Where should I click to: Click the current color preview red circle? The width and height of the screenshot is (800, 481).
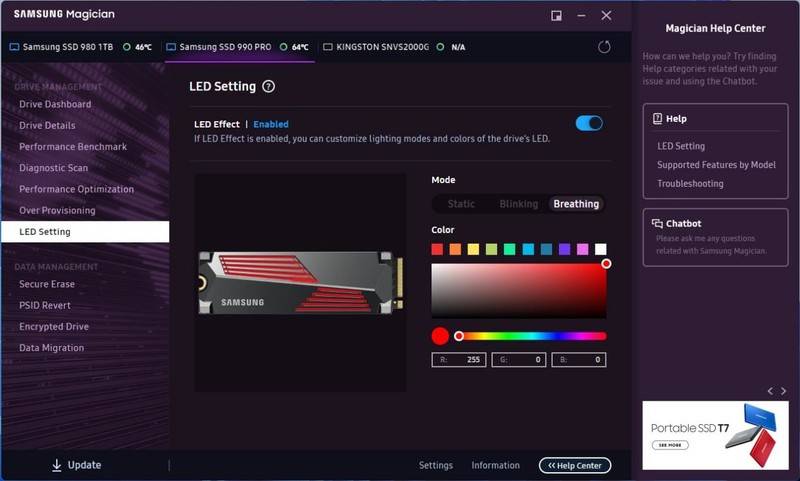click(440, 336)
